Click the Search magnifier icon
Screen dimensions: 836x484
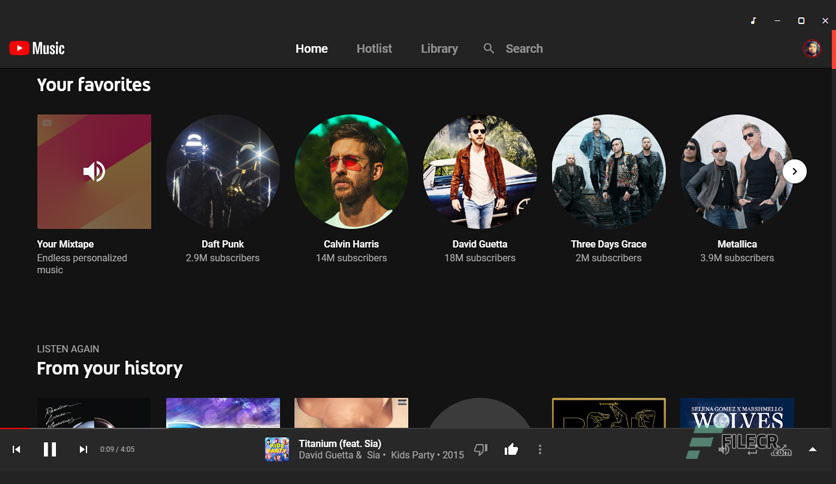tap(488, 49)
